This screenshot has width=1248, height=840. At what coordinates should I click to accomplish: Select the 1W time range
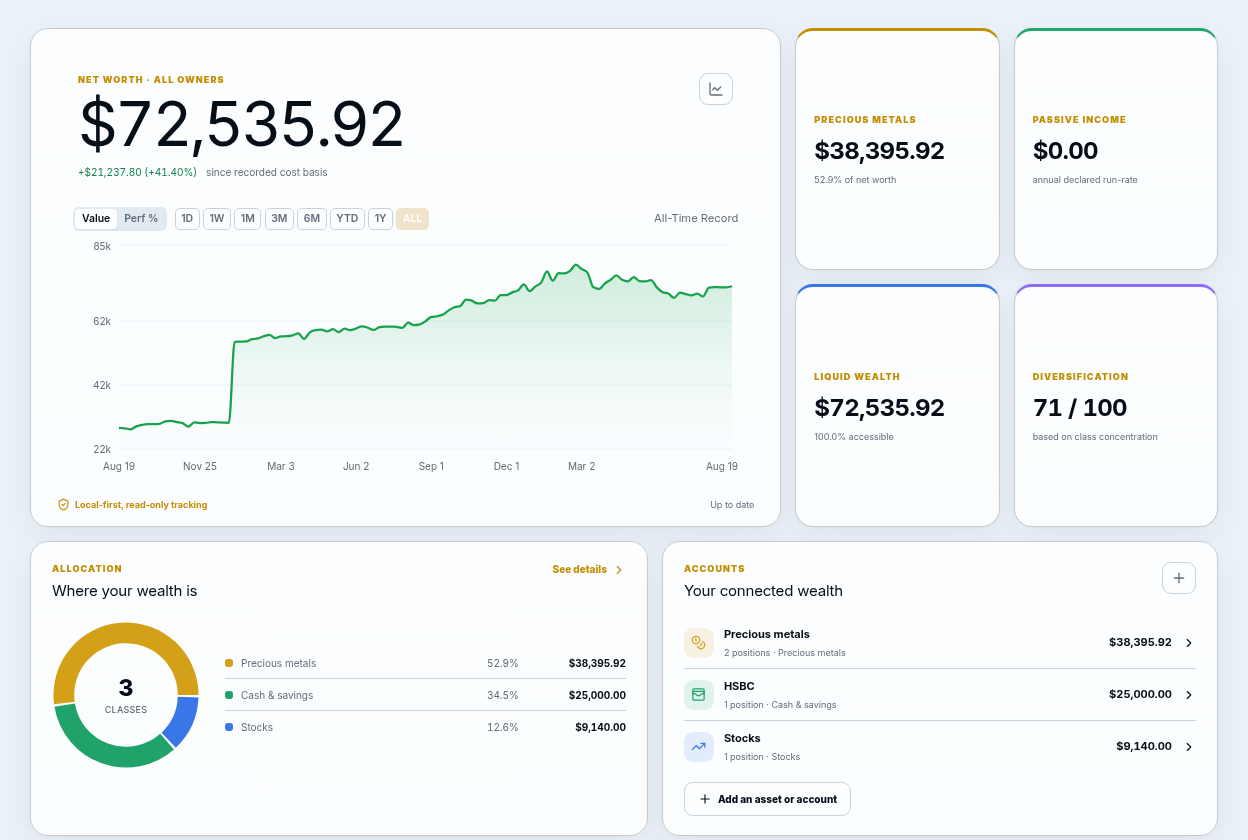(x=217, y=218)
